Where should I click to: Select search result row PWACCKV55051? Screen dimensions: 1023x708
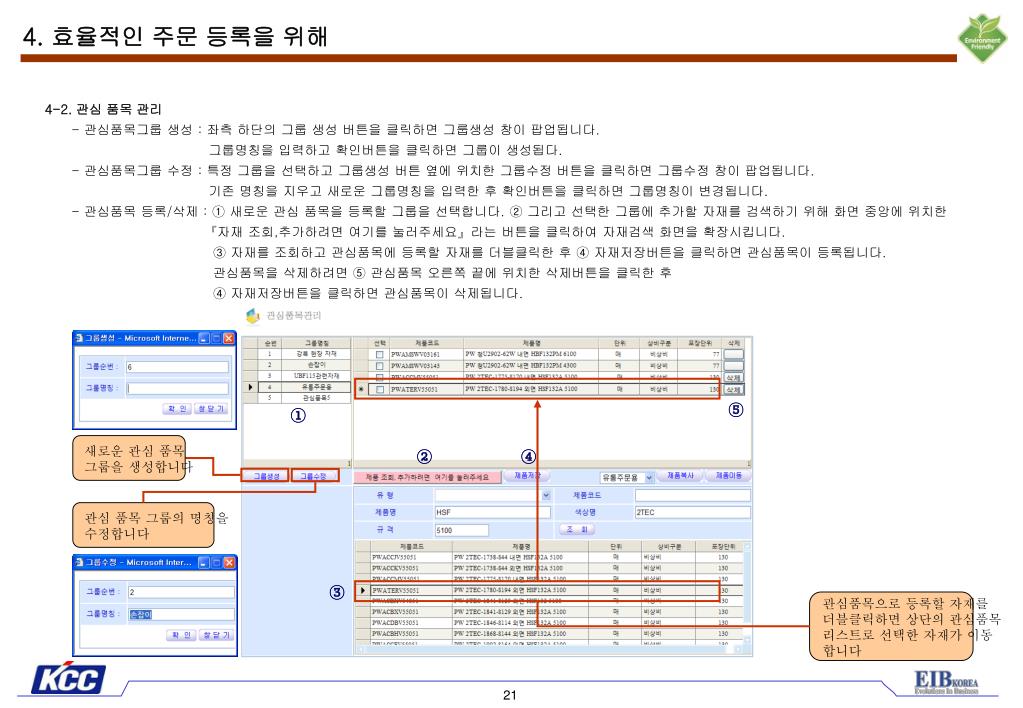548,568
